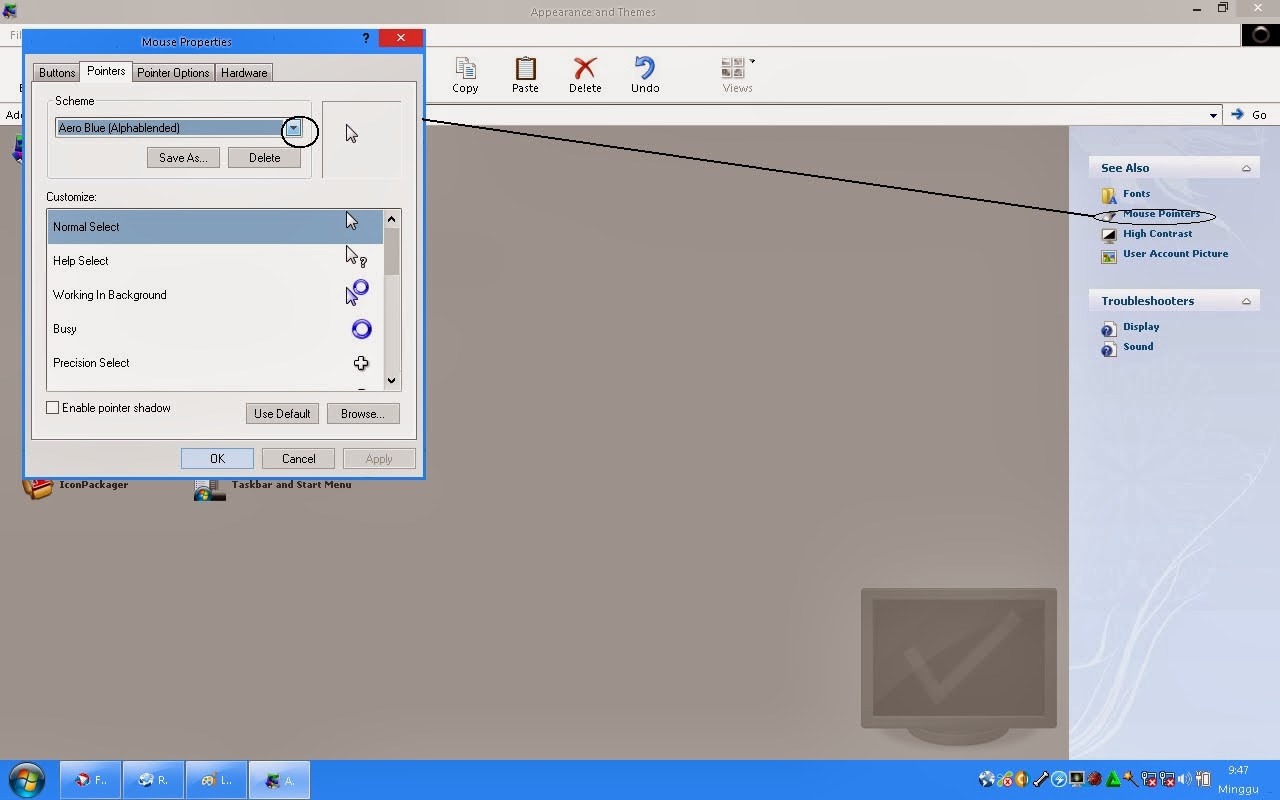Switch to the Pointer Options tab
Image resolution: width=1280 pixels, height=800 pixels.
[x=173, y=72]
